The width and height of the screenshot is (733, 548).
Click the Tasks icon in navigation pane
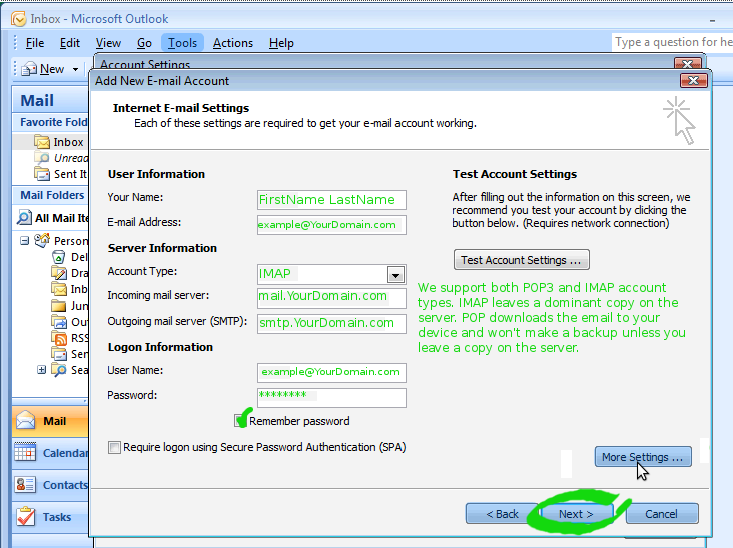coord(25,516)
